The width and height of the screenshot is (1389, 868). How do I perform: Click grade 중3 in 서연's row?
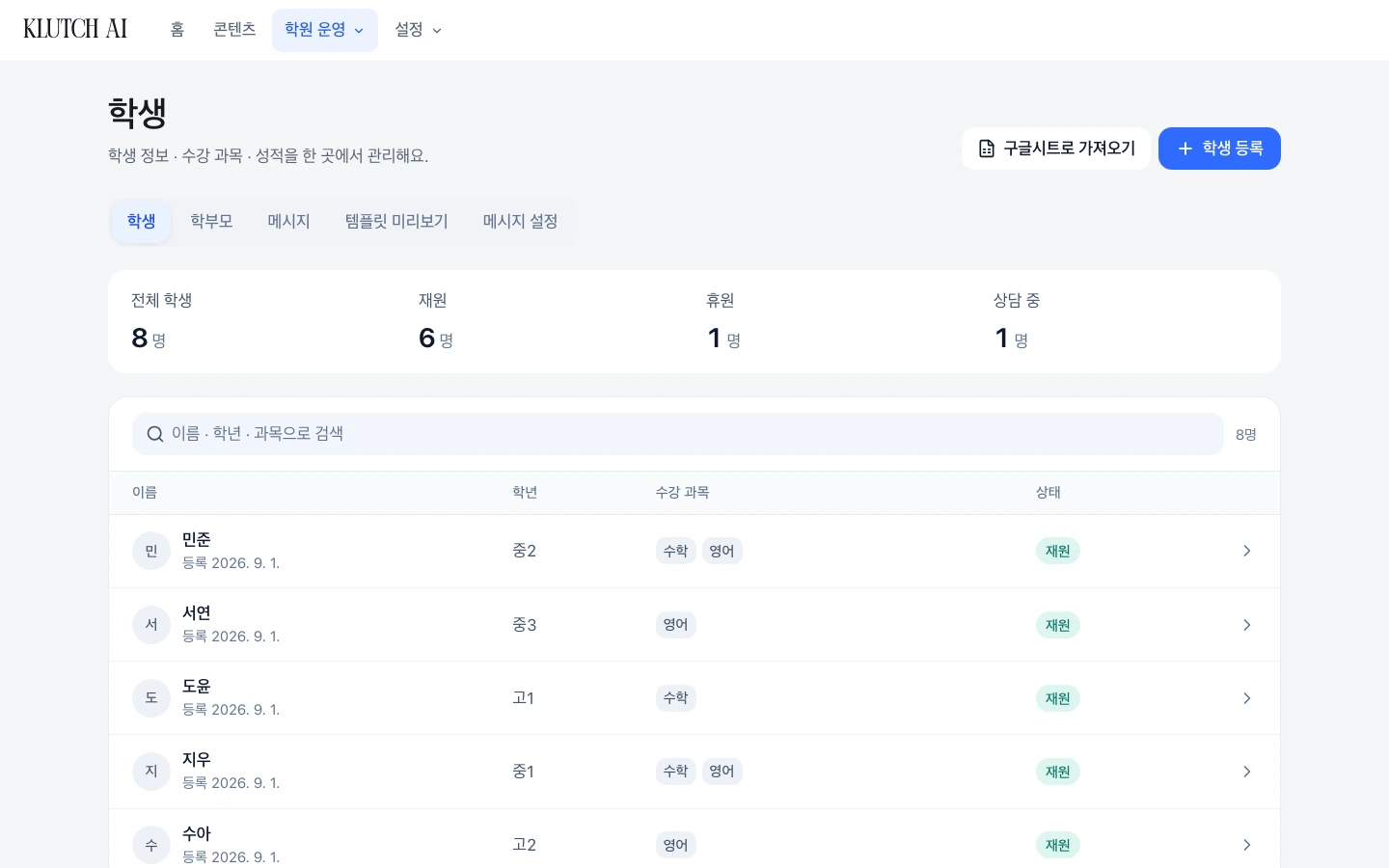pyautogui.click(x=524, y=625)
